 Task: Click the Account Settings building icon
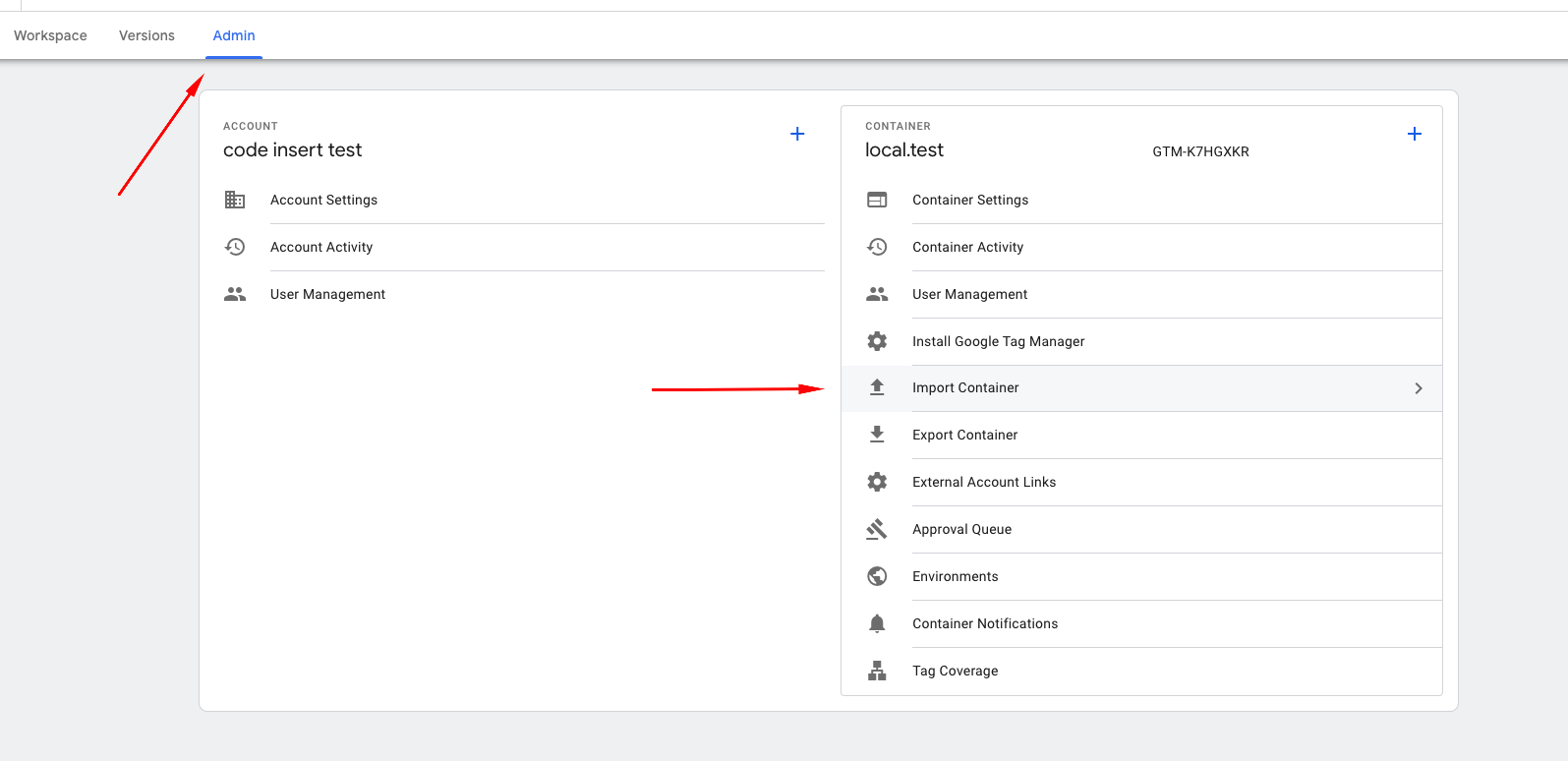coord(235,200)
